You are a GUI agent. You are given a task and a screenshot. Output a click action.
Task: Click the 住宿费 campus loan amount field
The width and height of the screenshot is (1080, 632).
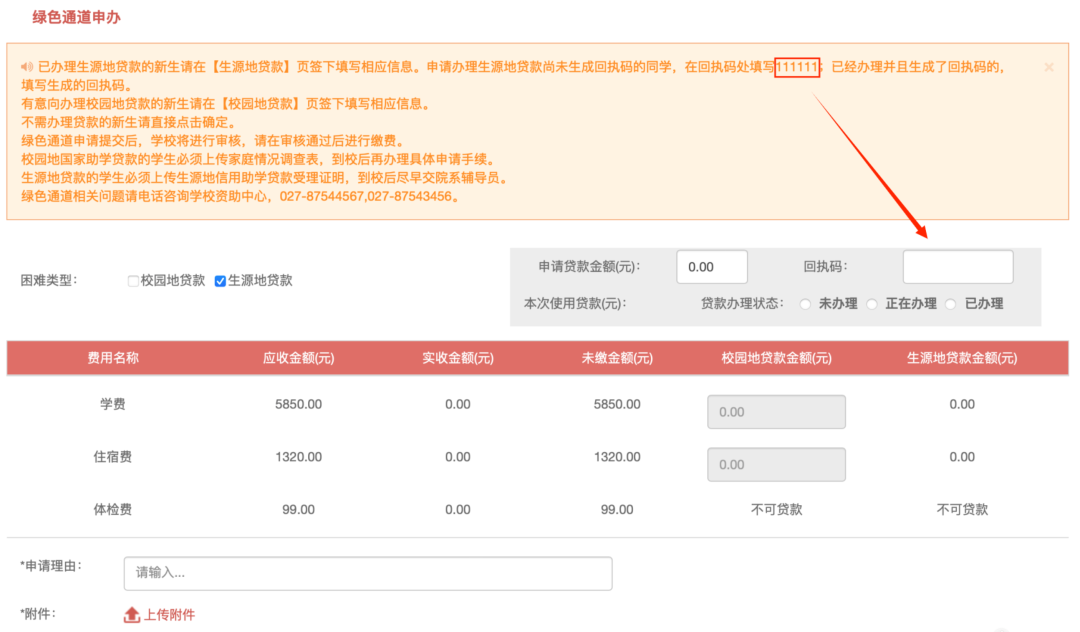[x=776, y=464]
